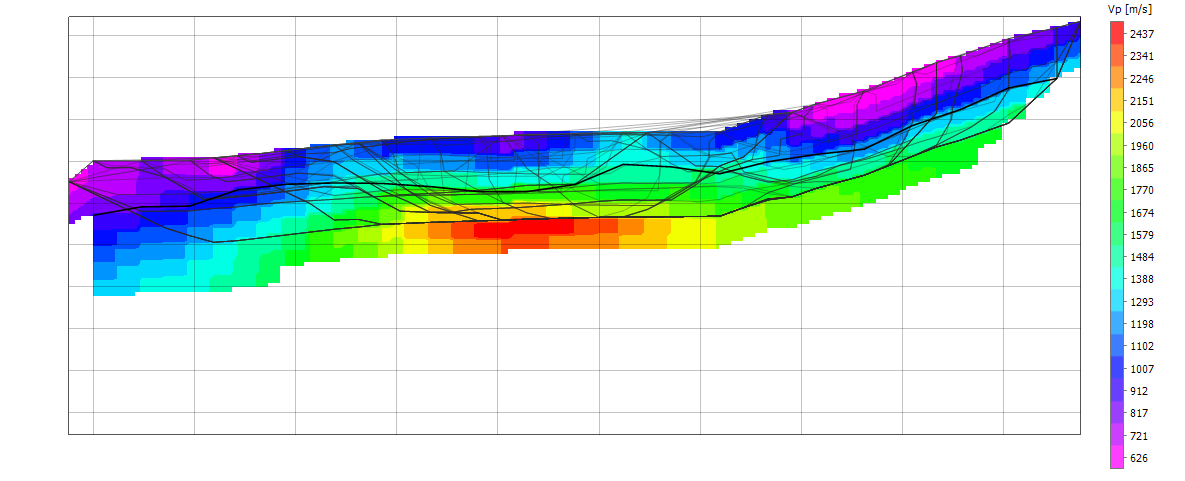Click the red high-velocity zone in model
The image size is (1185, 481).
pos(534,226)
